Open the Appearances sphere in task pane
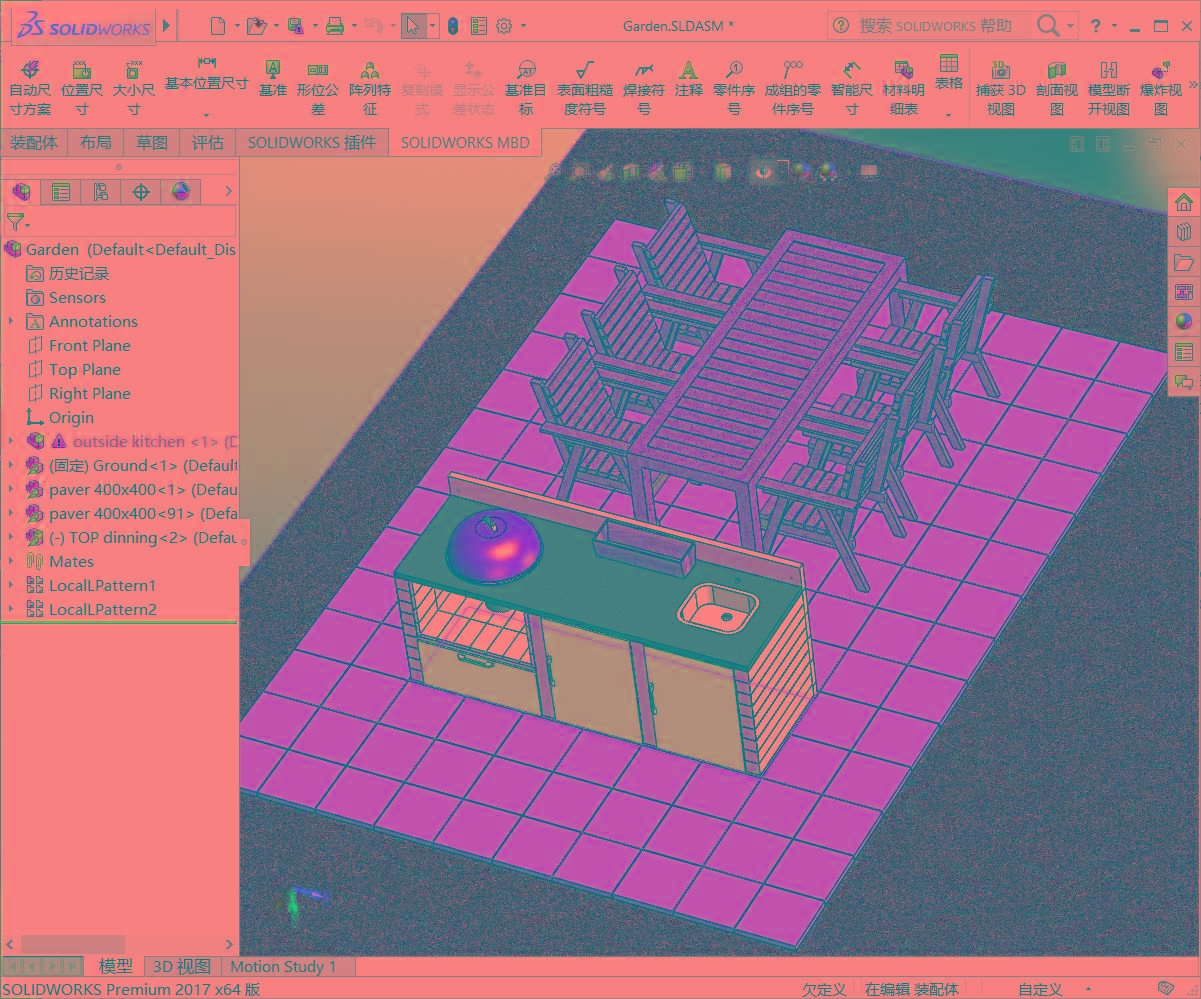The image size is (1201, 999). pyautogui.click(x=1184, y=322)
